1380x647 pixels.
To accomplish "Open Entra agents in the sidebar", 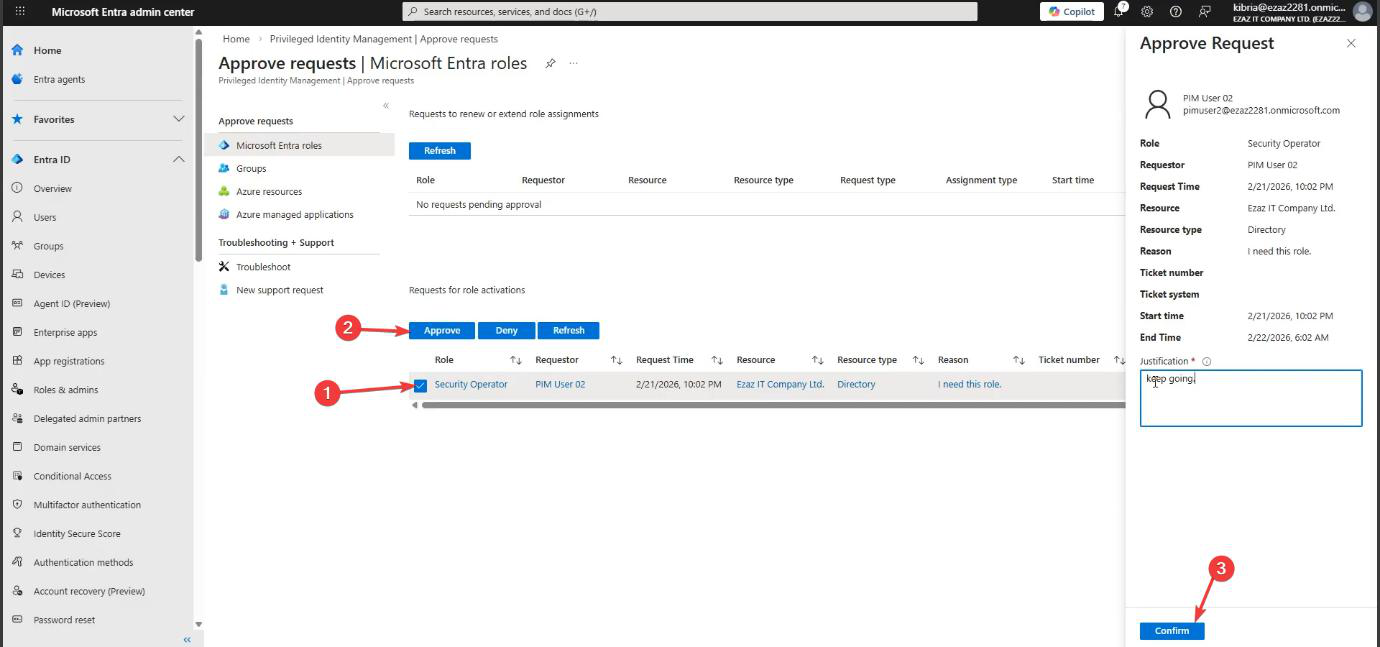I will pos(59,79).
